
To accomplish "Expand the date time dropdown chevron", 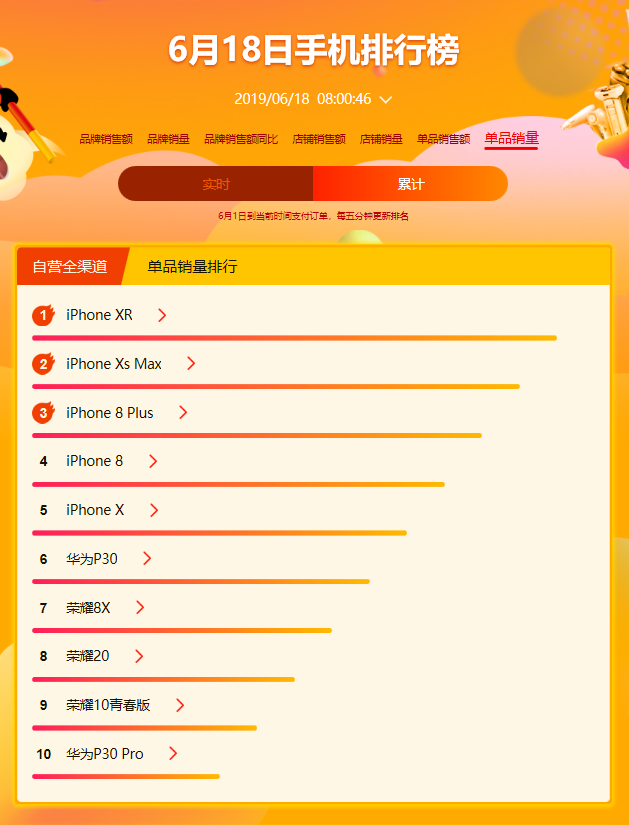I will point(386,99).
